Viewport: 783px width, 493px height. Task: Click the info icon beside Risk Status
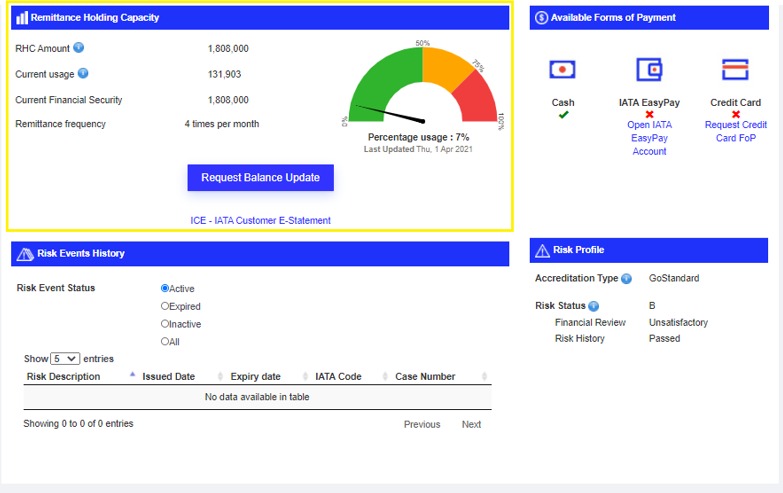[x=594, y=306]
